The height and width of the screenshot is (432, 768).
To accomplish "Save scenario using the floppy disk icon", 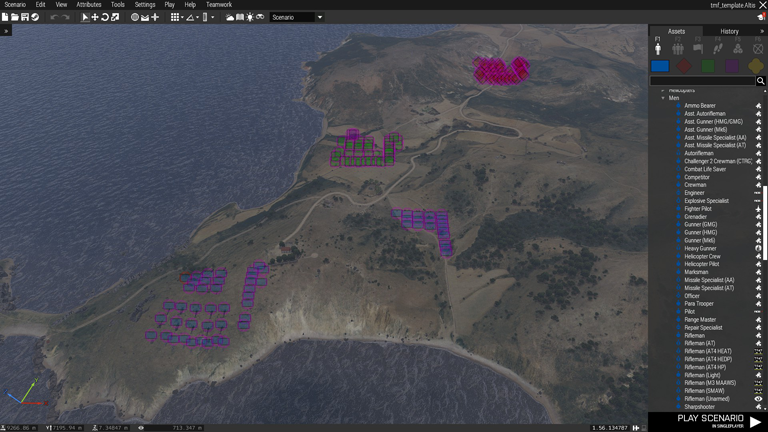I will pos(25,17).
